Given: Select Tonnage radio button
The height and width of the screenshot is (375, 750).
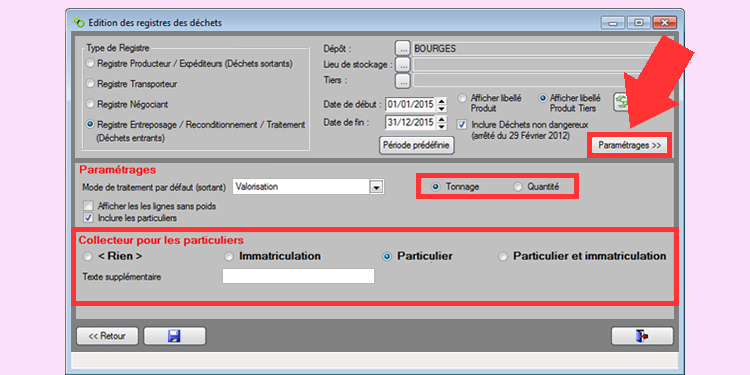Looking at the screenshot, I should point(435,187).
